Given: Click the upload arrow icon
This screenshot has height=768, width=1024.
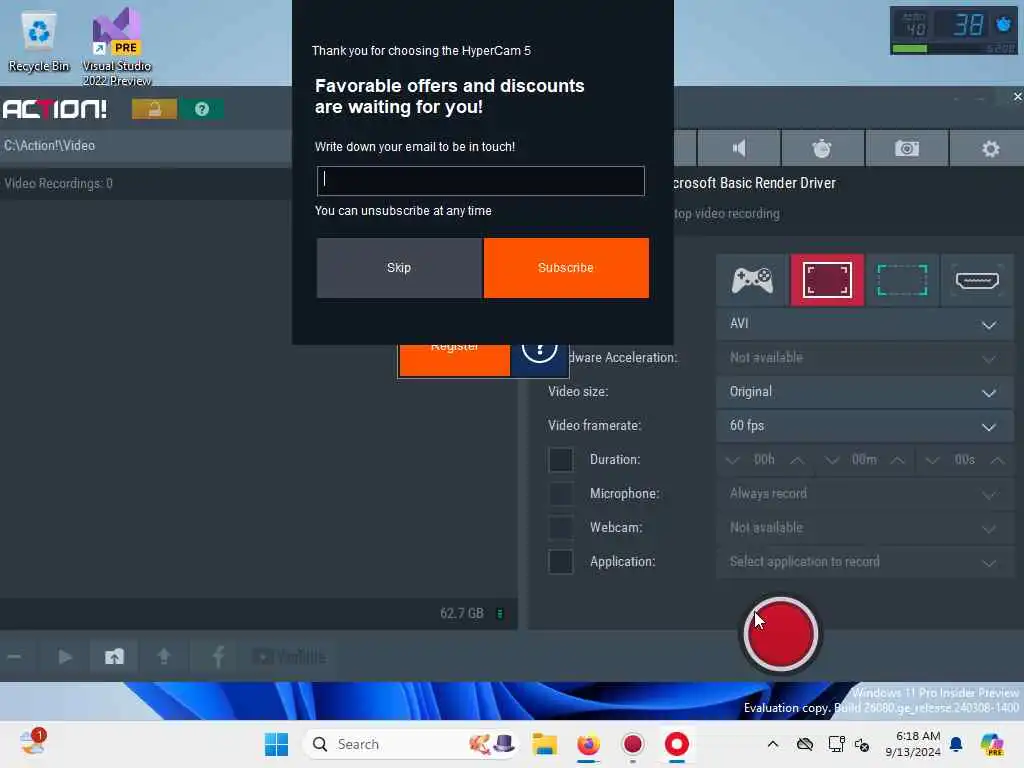Looking at the screenshot, I should 164,657.
